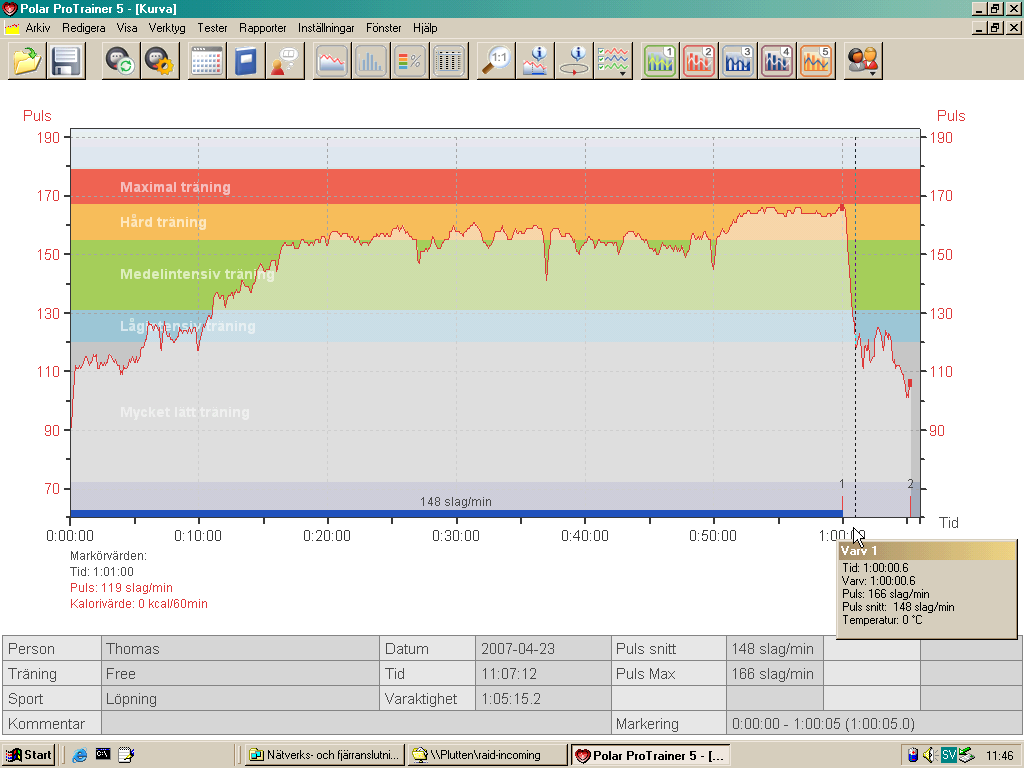Click the 1:1 magnifier zoom reset icon
The image size is (1024, 768).
click(496, 61)
